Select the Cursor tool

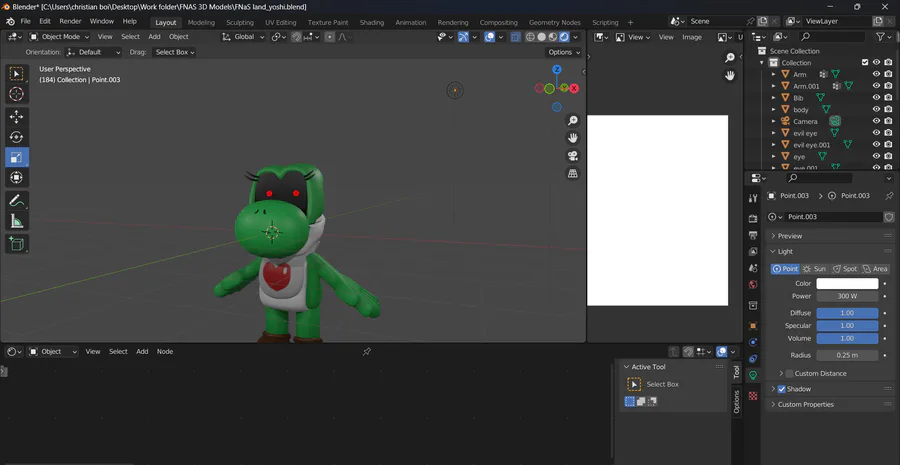[17, 94]
